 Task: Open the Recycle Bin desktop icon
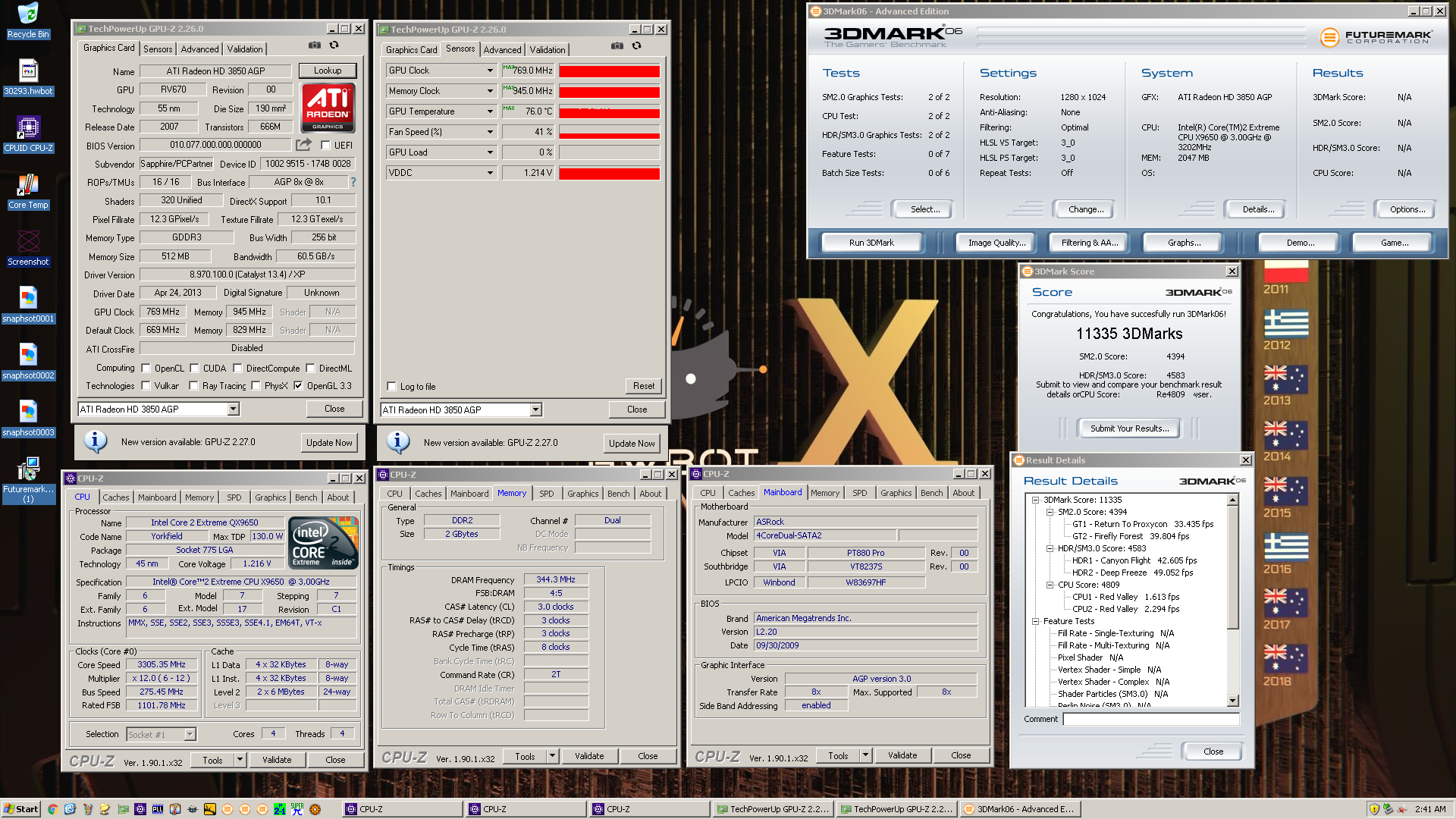point(28,21)
